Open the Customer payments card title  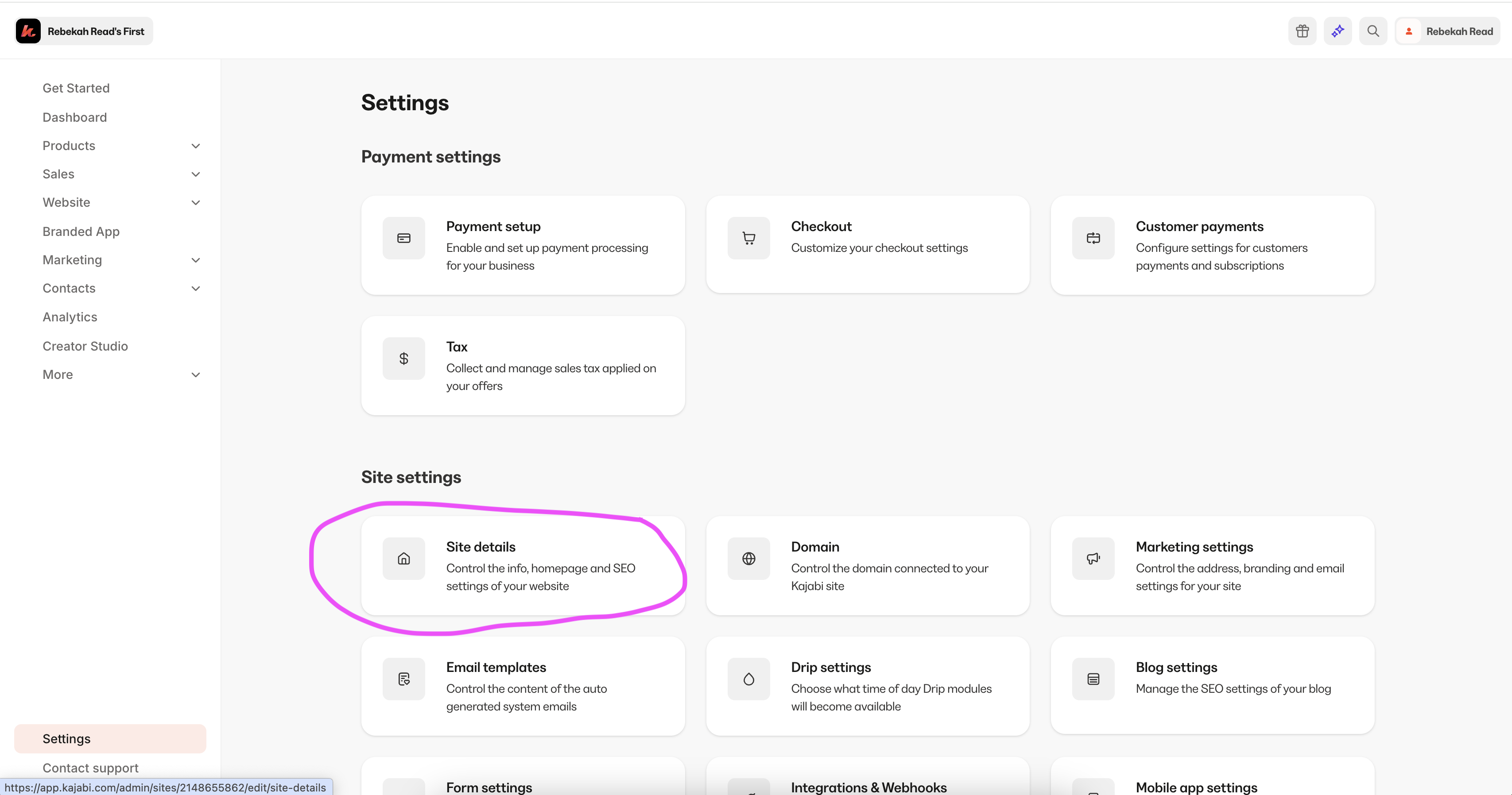[1199, 227]
